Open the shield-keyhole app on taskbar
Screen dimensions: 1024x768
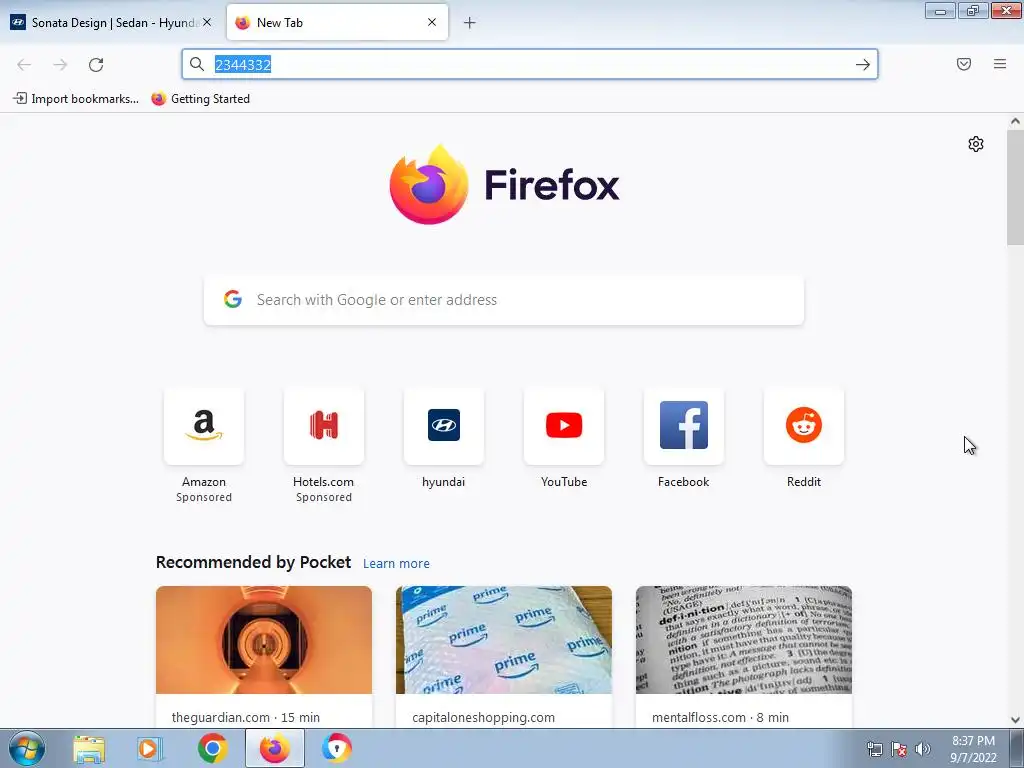pyautogui.click(x=337, y=749)
